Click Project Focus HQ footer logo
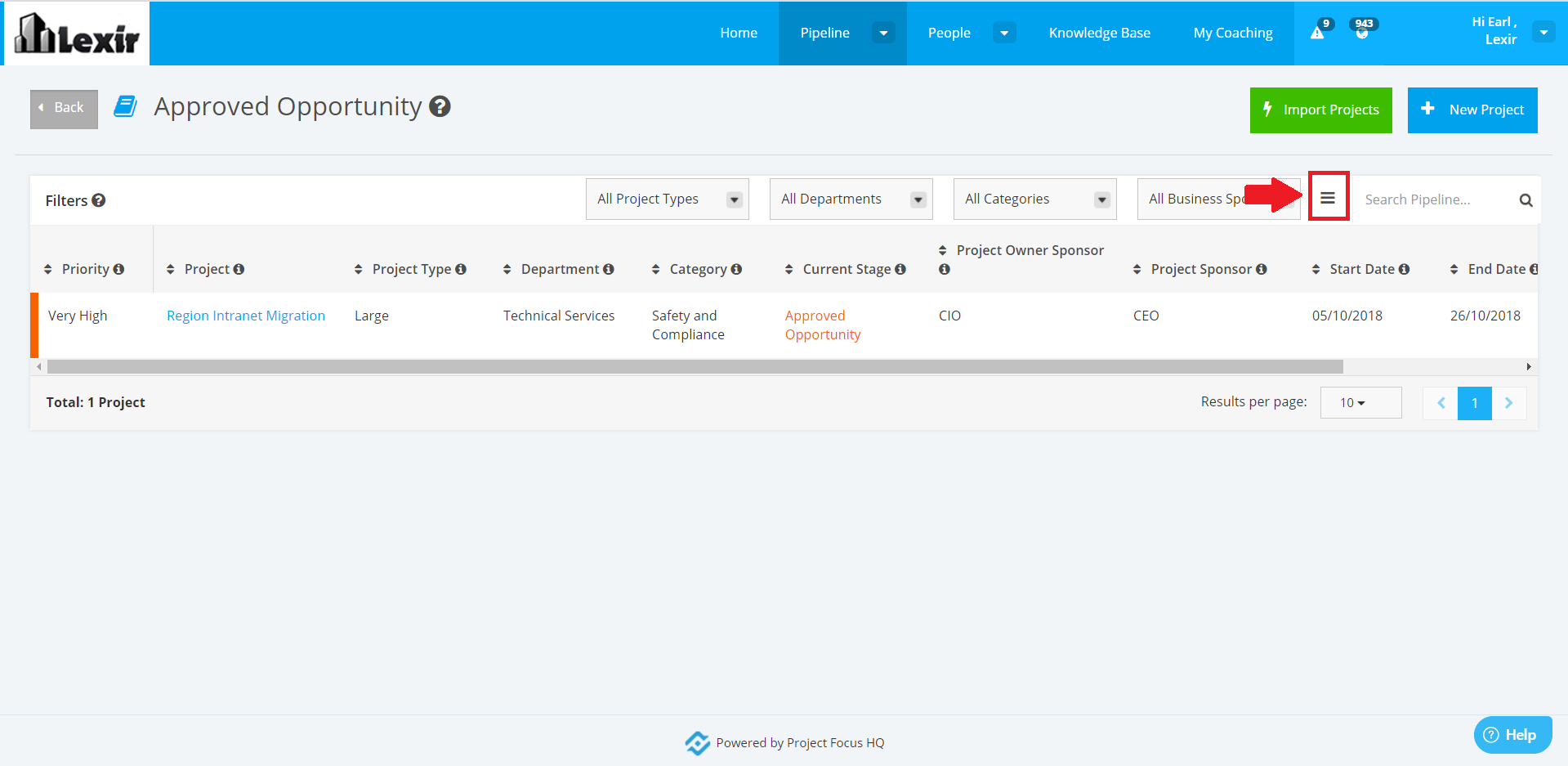The width and height of the screenshot is (1568, 766). point(697,743)
